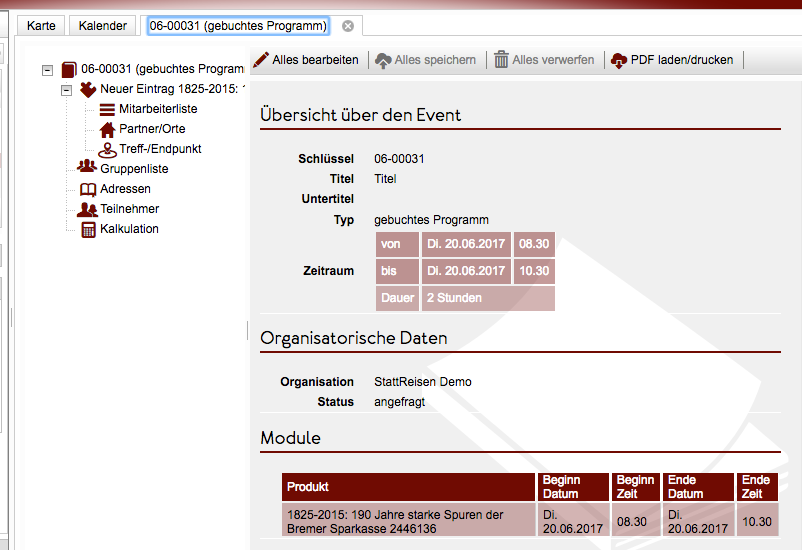Select the Mitarbeiterliste list icon
This screenshot has width=802, height=550.
click(107, 109)
